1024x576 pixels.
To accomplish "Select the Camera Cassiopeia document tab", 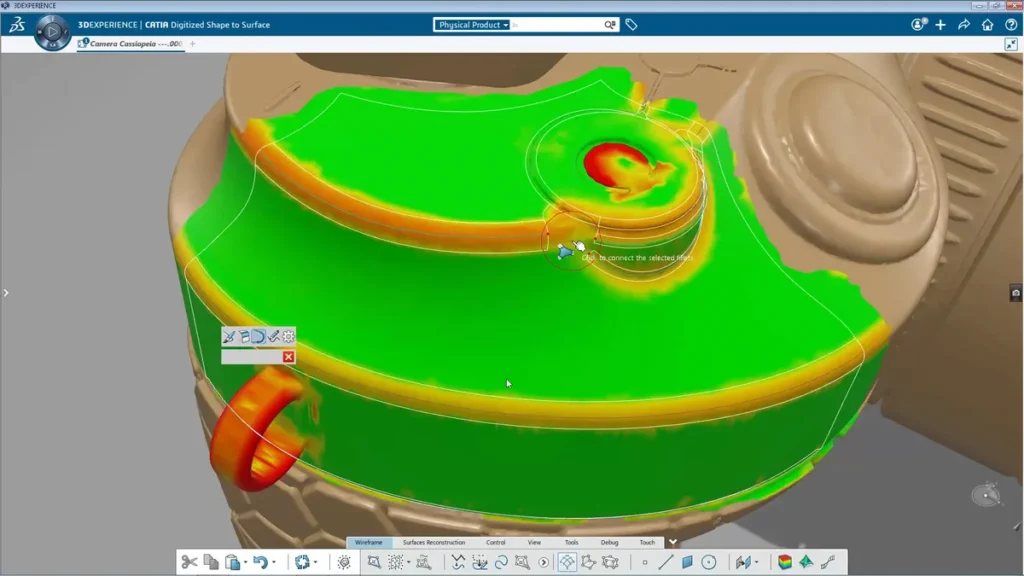I will point(131,44).
